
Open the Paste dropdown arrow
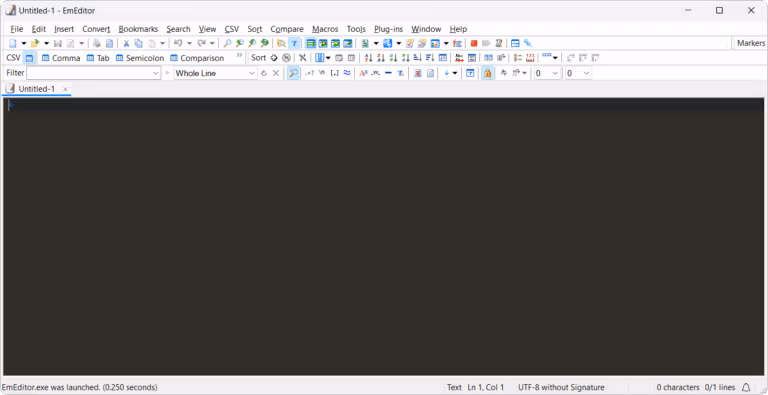pos(162,43)
